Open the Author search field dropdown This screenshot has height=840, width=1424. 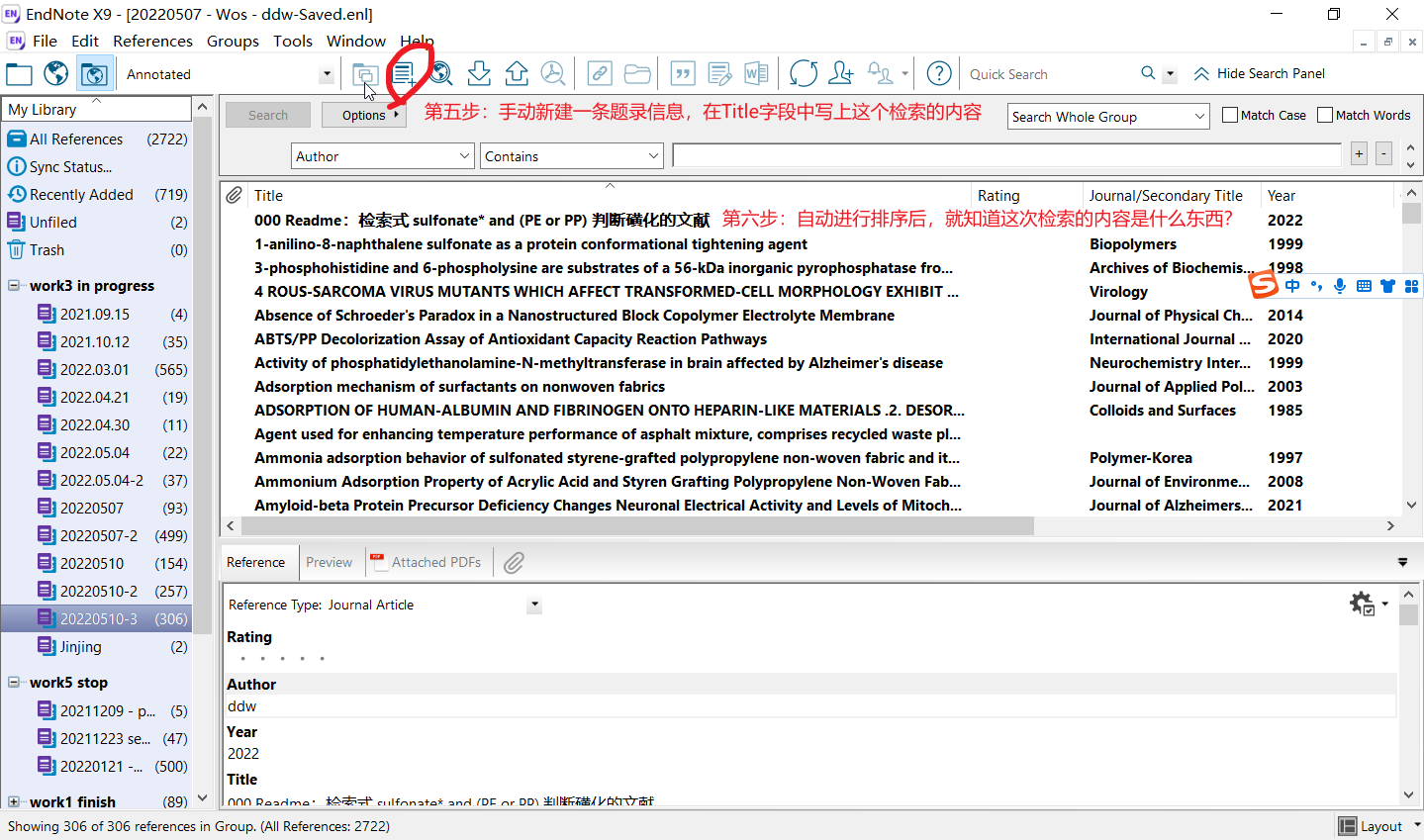coord(464,156)
